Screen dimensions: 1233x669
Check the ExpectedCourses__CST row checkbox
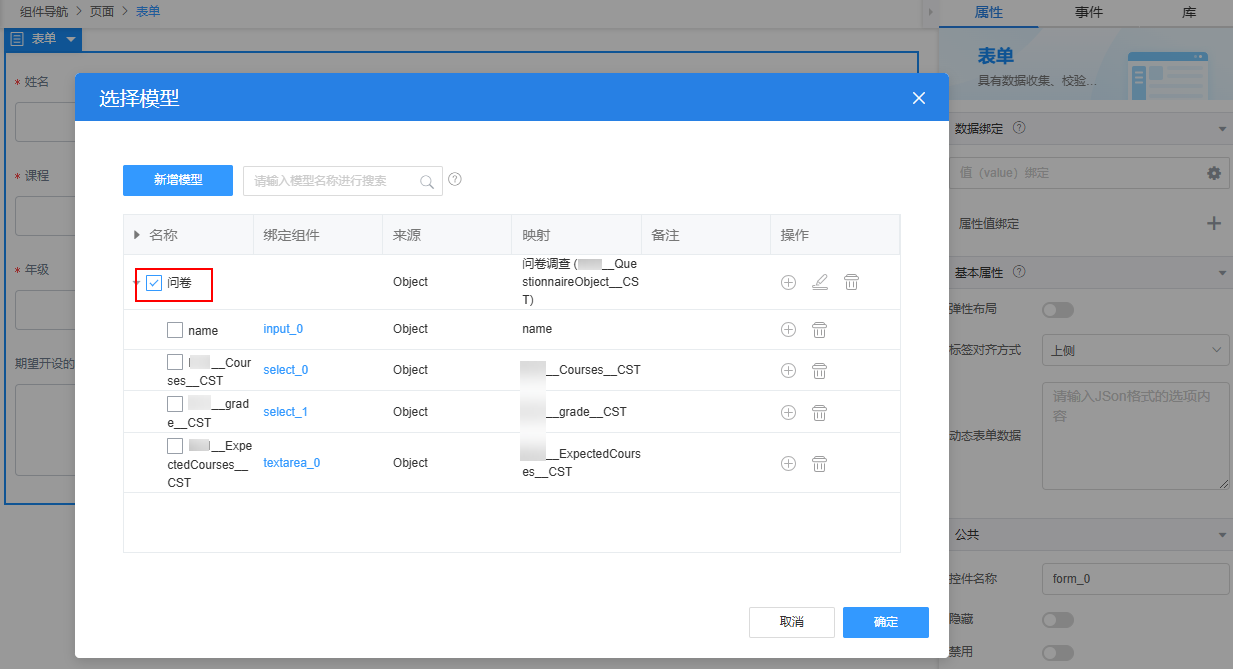tap(175, 446)
